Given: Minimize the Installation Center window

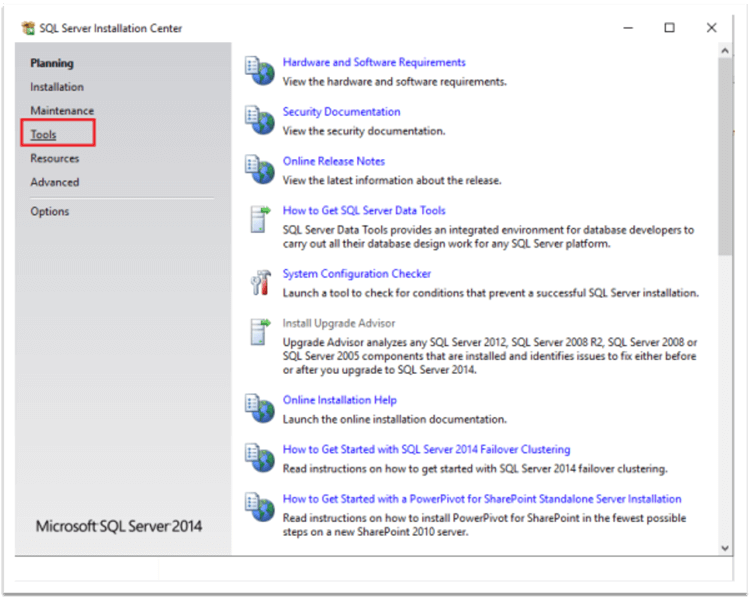Looking at the screenshot, I should tap(628, 28).
